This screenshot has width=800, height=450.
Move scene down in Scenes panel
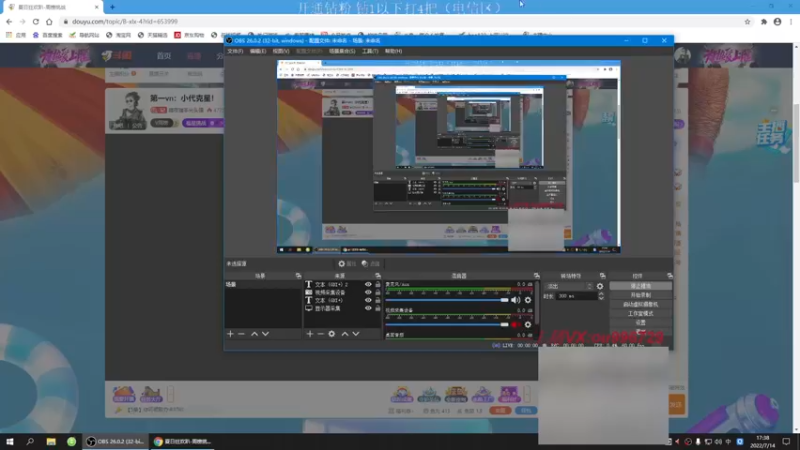pos(265,334)
